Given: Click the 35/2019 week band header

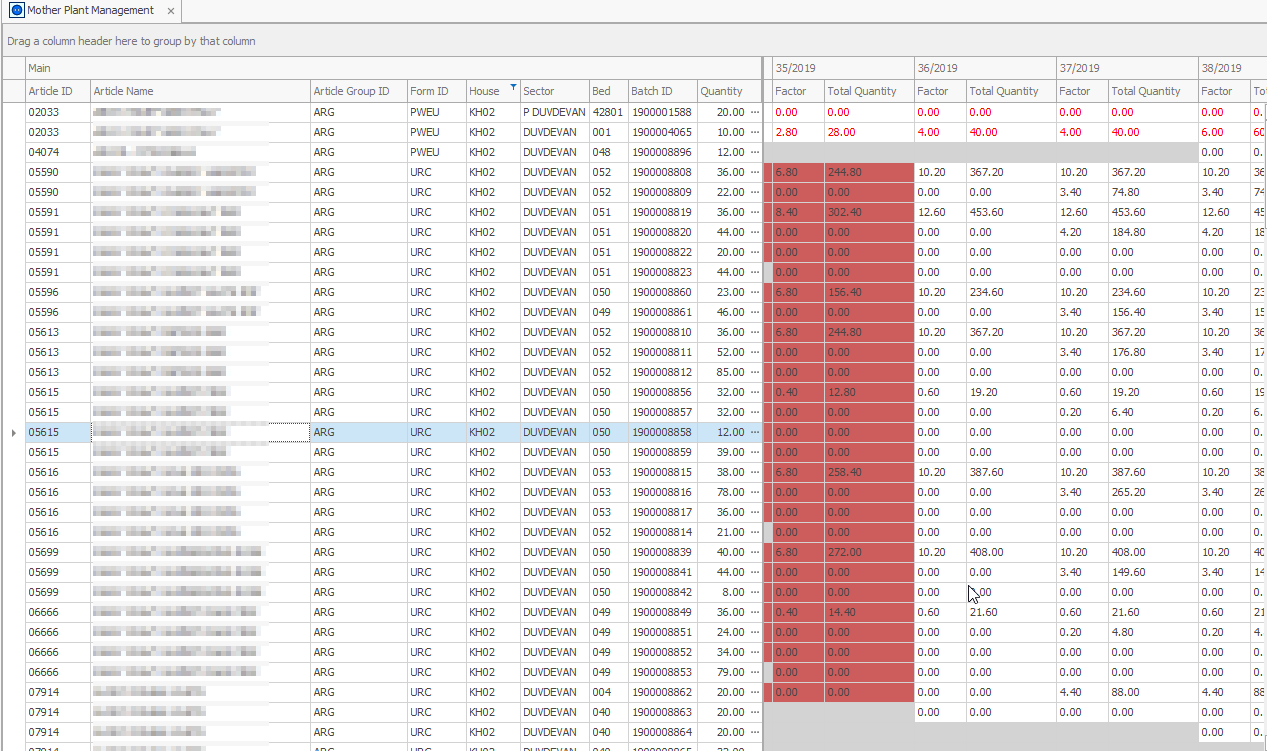Looking at the screenshot, I should click(x=843, y=68).
